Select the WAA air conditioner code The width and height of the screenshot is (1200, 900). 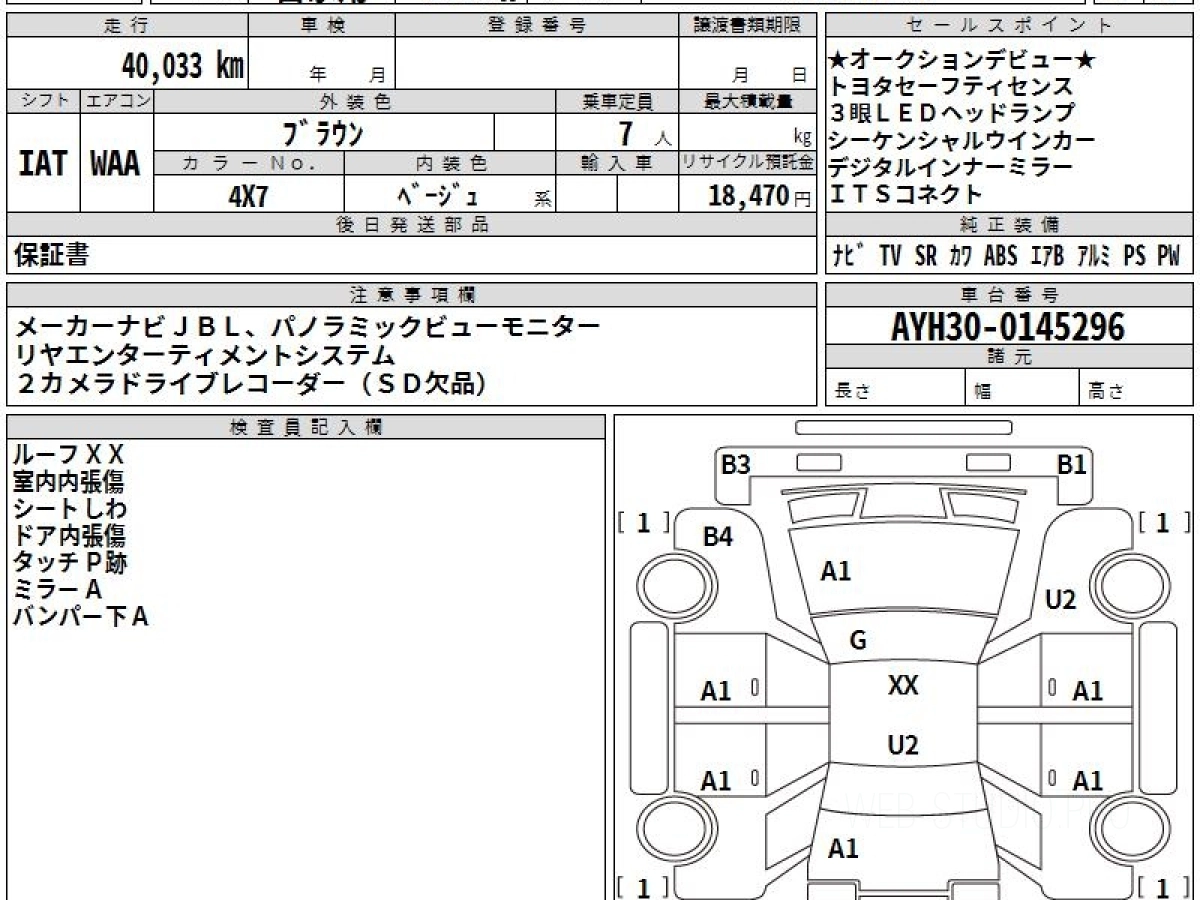click(x=116, y=164)
